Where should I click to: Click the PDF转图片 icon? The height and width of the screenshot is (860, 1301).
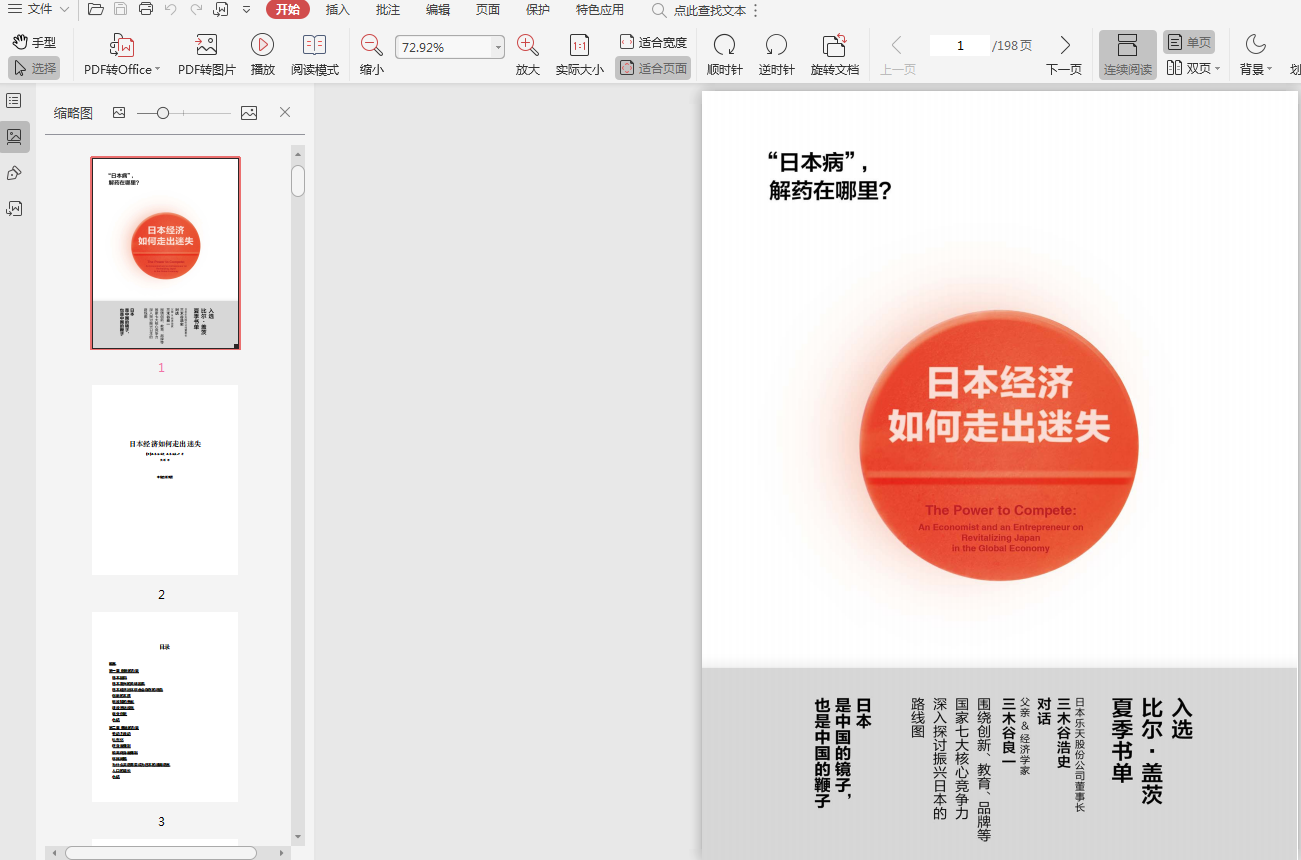click(x=206, y=46)
